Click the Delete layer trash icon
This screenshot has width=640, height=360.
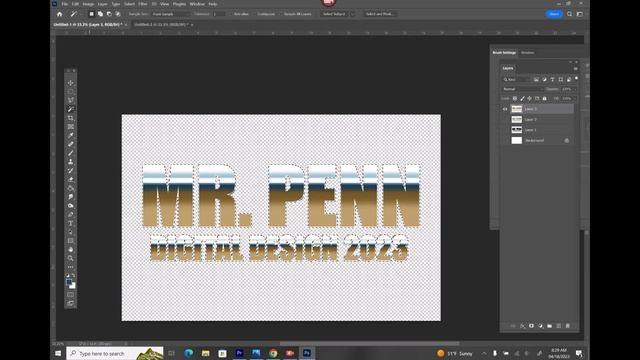coord(568,326)
